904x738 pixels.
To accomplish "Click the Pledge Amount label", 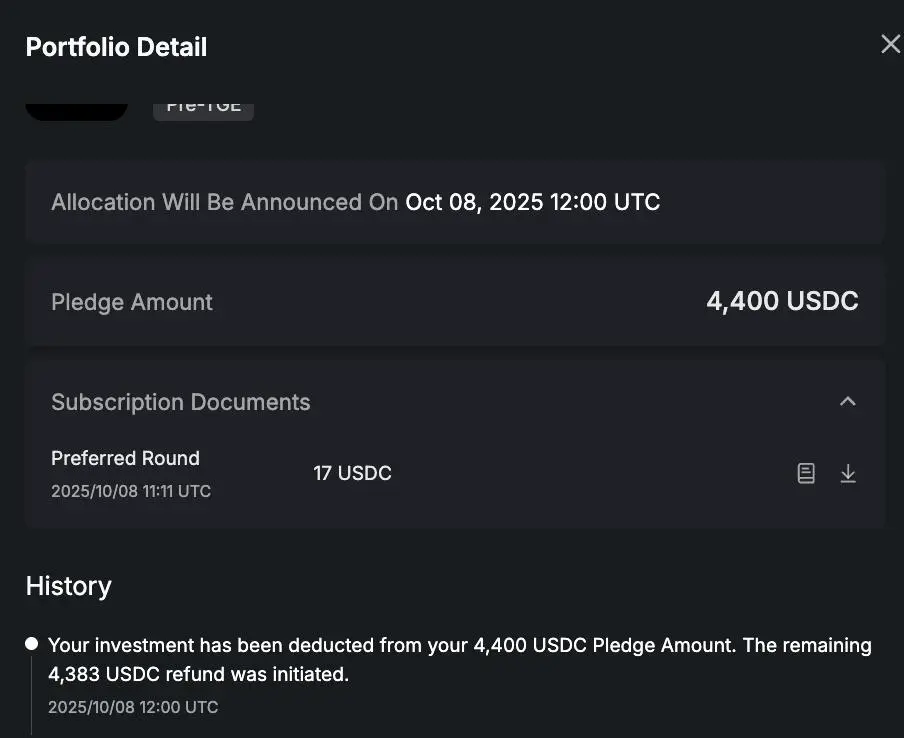I will click(x=132, y=302).
